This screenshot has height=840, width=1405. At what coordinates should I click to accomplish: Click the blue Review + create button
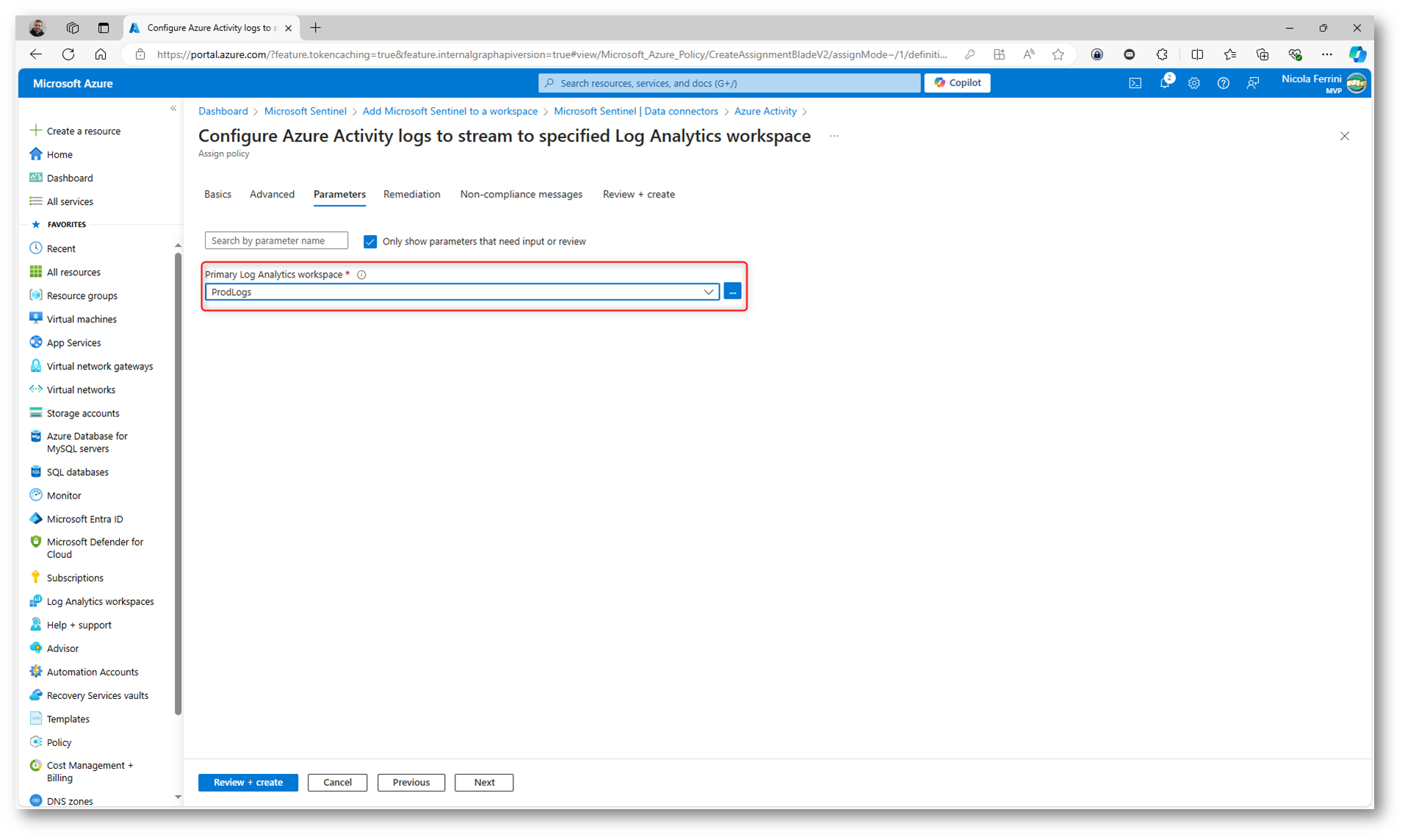point(248,782)
